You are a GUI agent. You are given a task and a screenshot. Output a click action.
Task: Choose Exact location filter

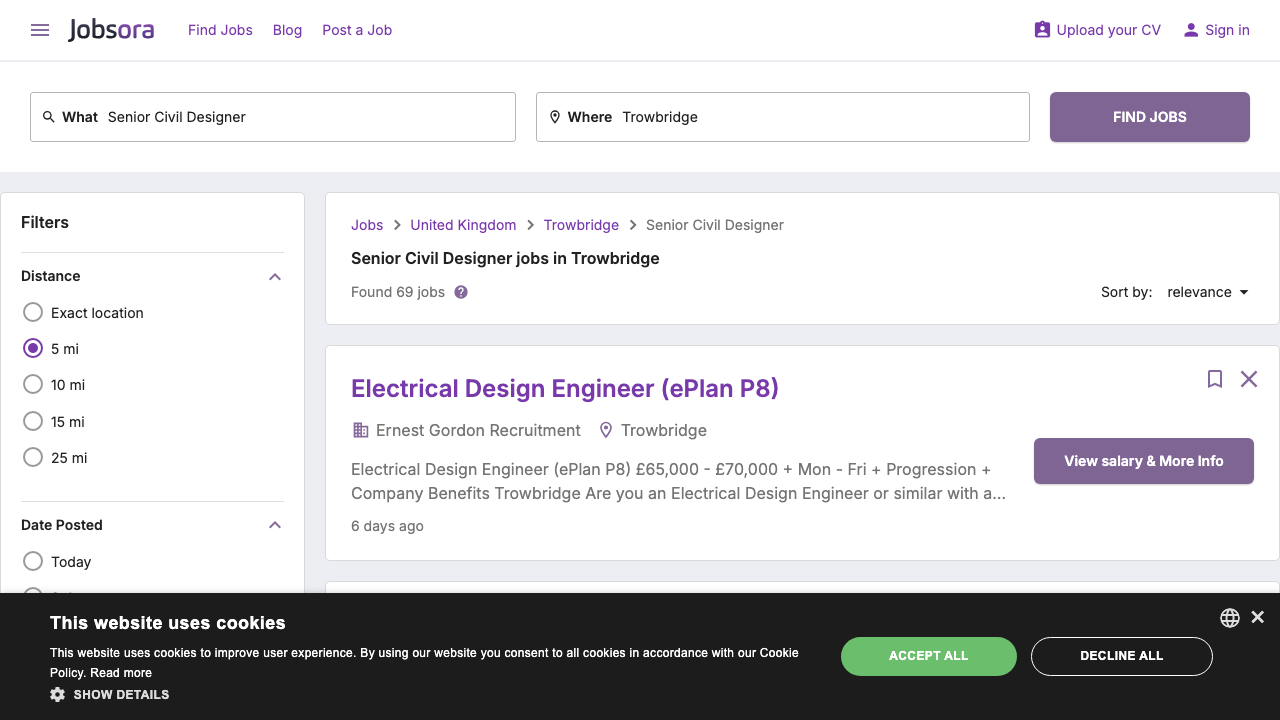click(x=32, y=312)
